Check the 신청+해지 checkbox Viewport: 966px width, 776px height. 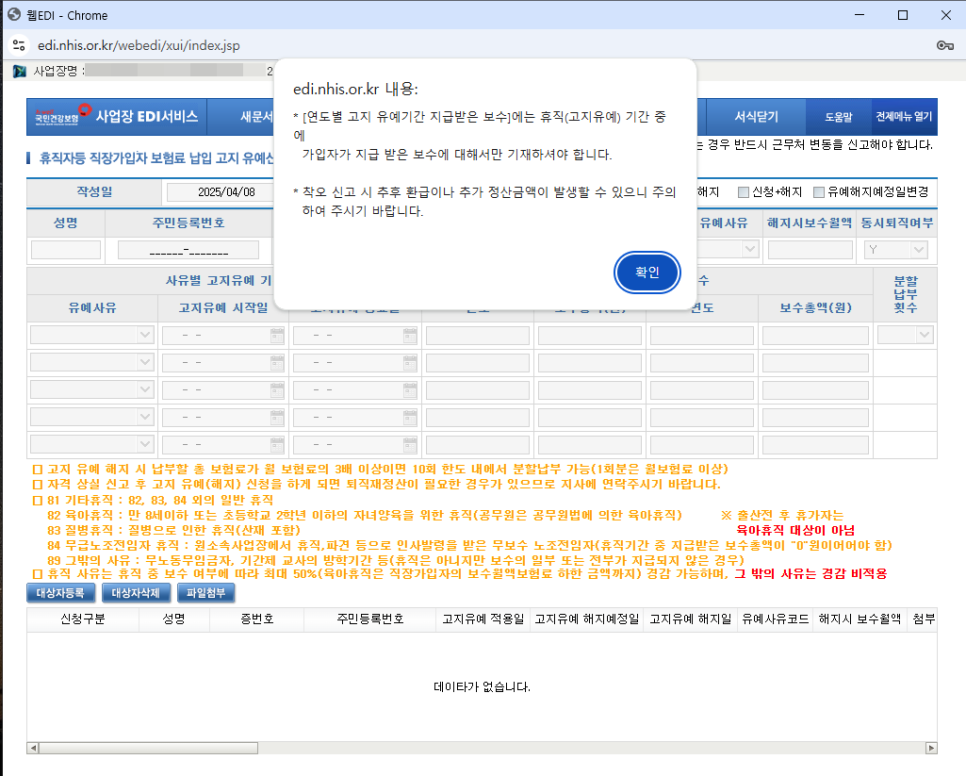click(743, 192)
